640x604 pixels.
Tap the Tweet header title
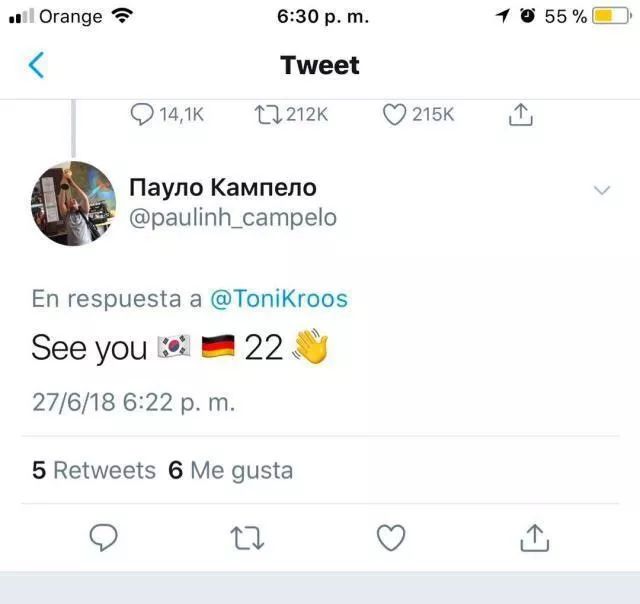click(320, 66)
